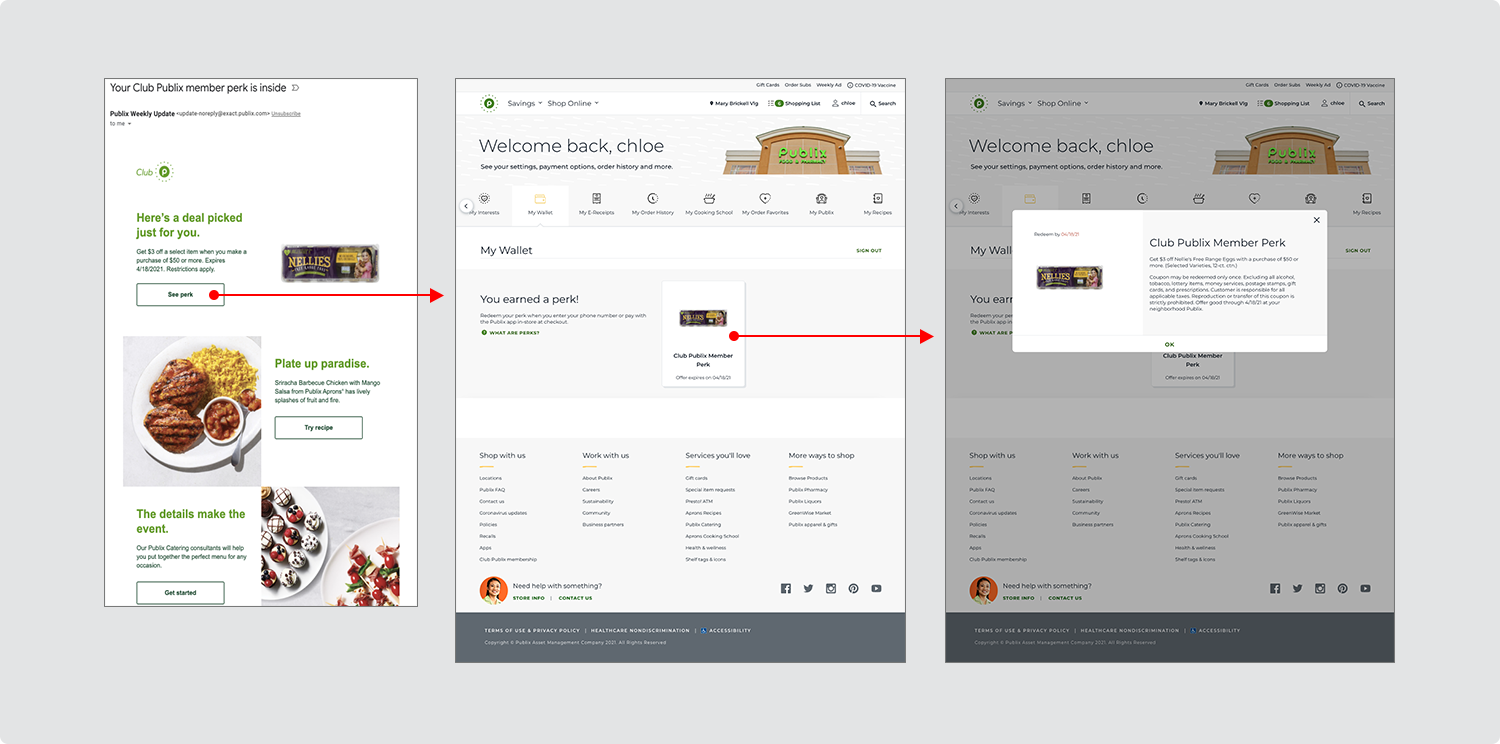Expand the email recipient 'to me' arrow
Viewport: 1500px width, 744px height.
point(130,124)
